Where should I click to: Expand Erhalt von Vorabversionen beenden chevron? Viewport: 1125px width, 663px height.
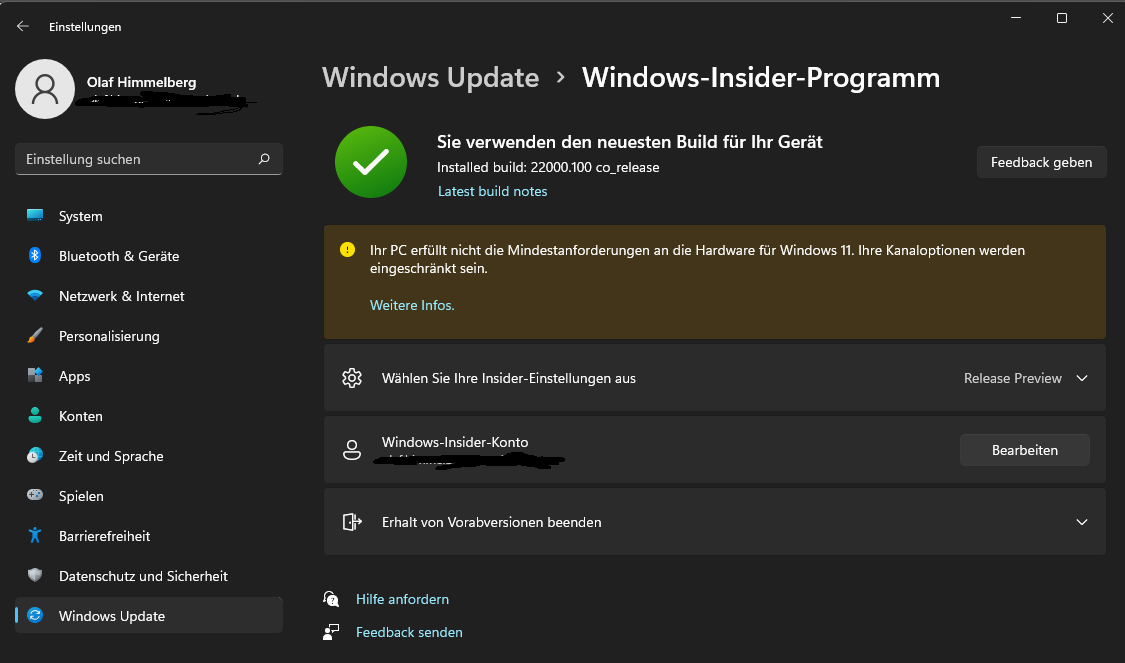(1082, 522)
